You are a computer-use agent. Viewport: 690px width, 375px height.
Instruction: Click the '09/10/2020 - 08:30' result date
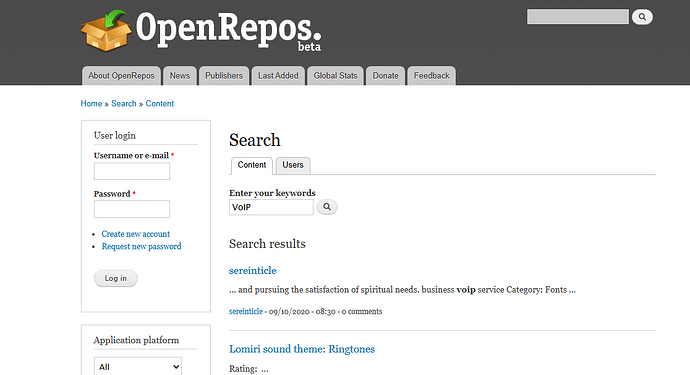coord(302,312)
